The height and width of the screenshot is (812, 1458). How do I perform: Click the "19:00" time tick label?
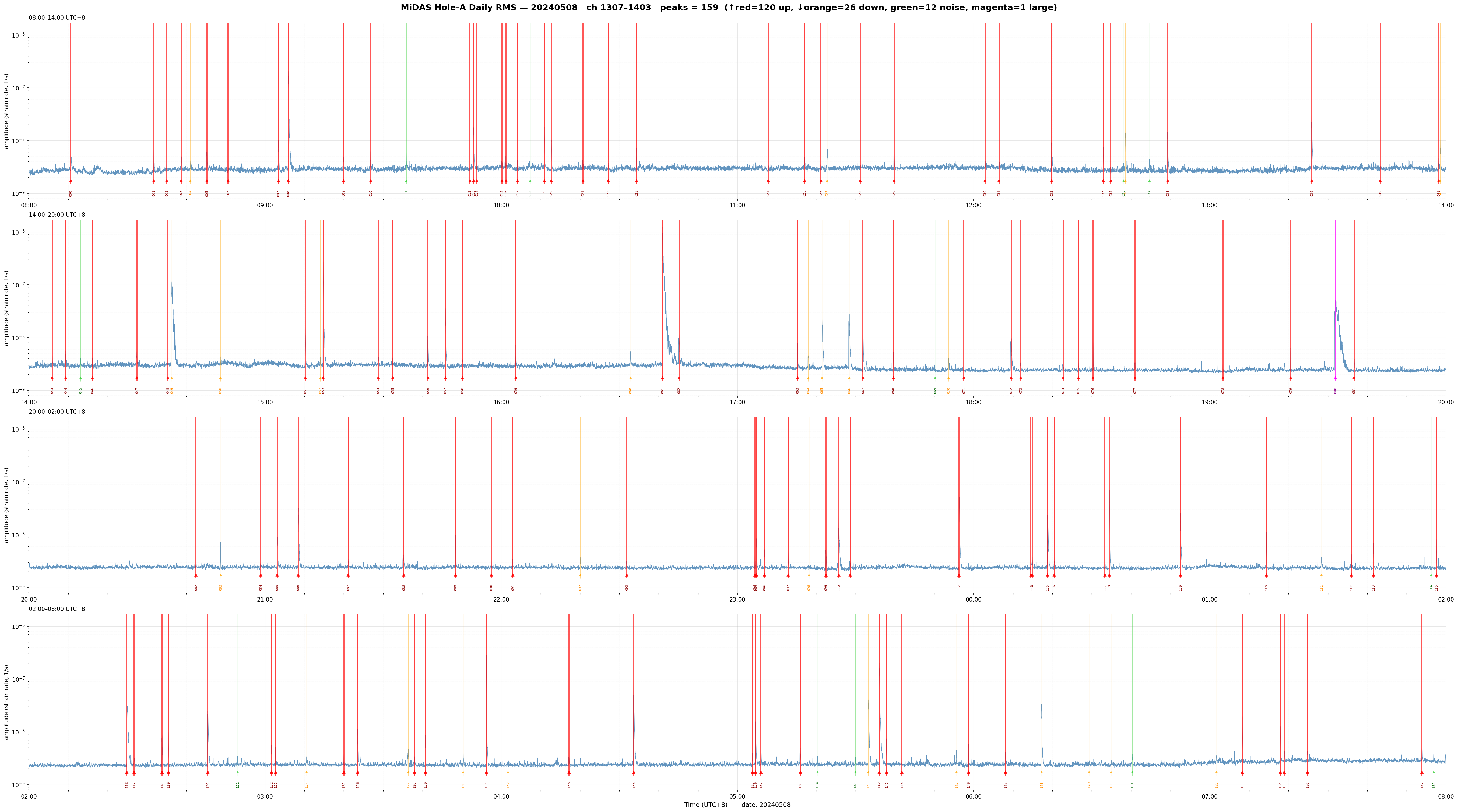click(1210, 402)
